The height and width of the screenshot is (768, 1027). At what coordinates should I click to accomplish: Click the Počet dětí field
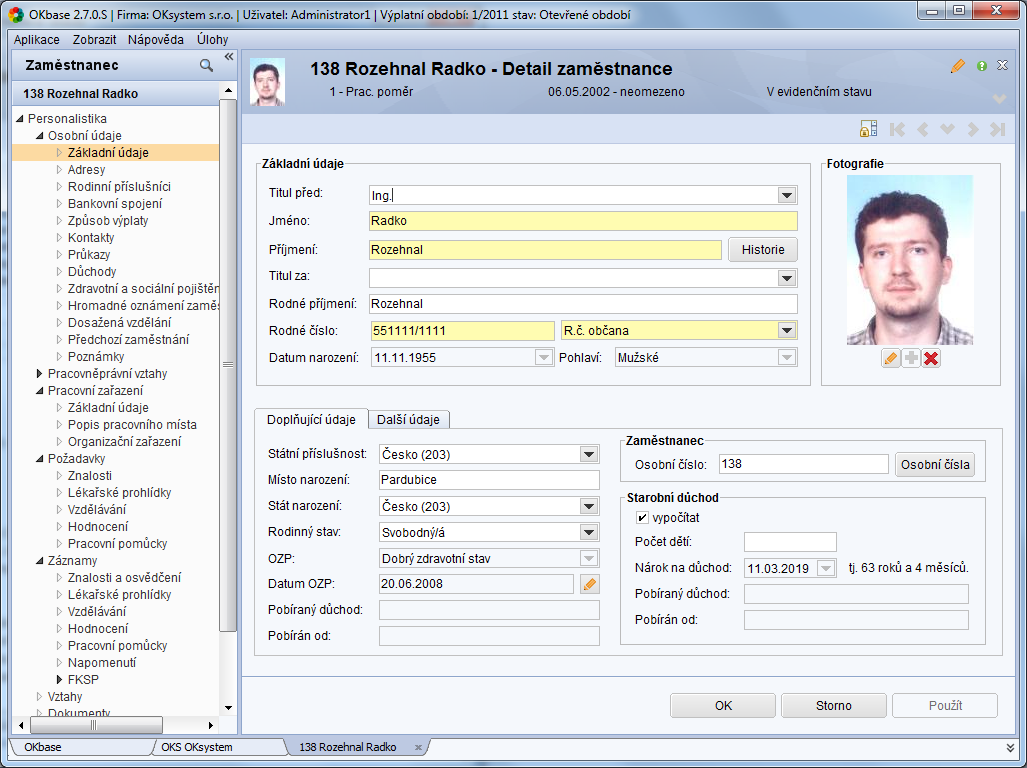(790, 542)
